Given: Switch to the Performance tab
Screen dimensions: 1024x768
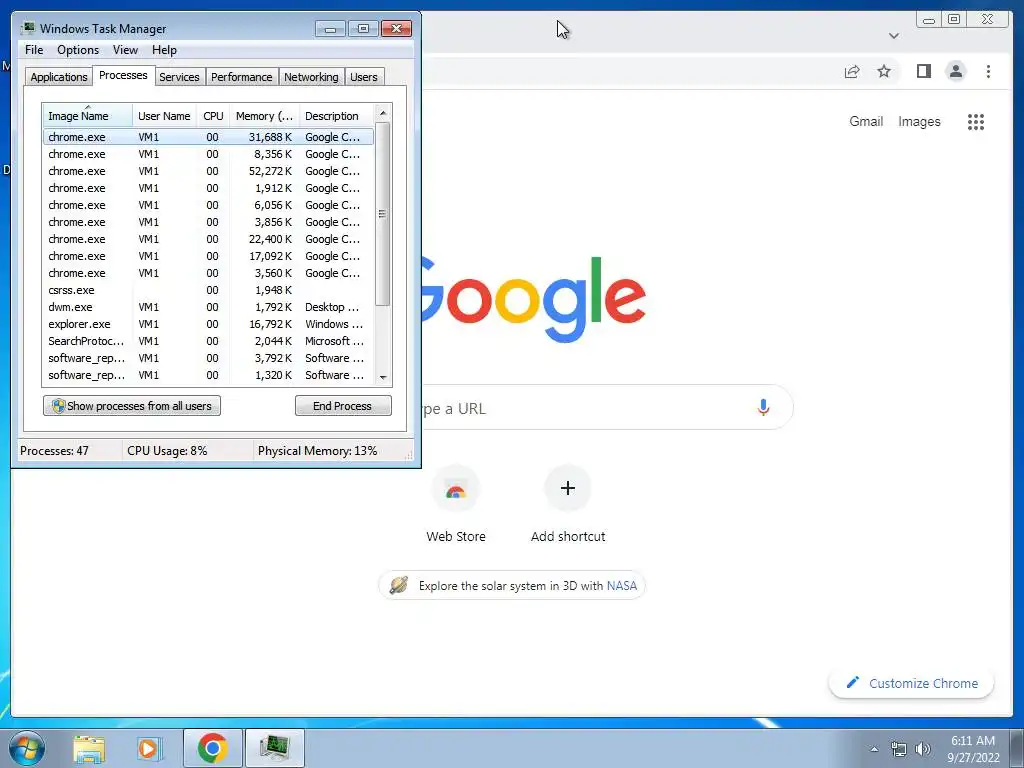Looking at the screenshot, I should (x=242, y=76).
